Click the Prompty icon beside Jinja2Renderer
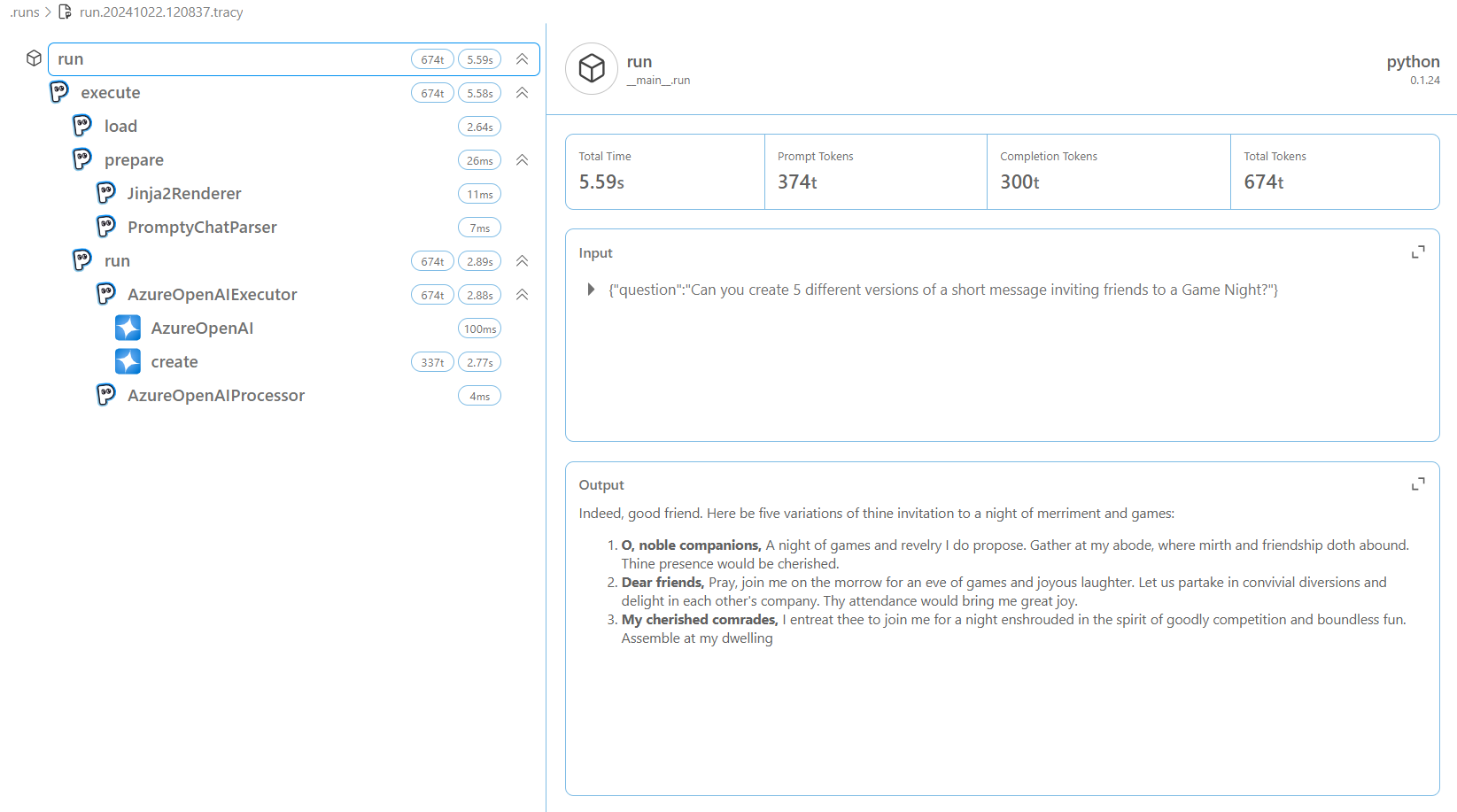Viewport: 1457px width, 812px height. click(106, 193)
